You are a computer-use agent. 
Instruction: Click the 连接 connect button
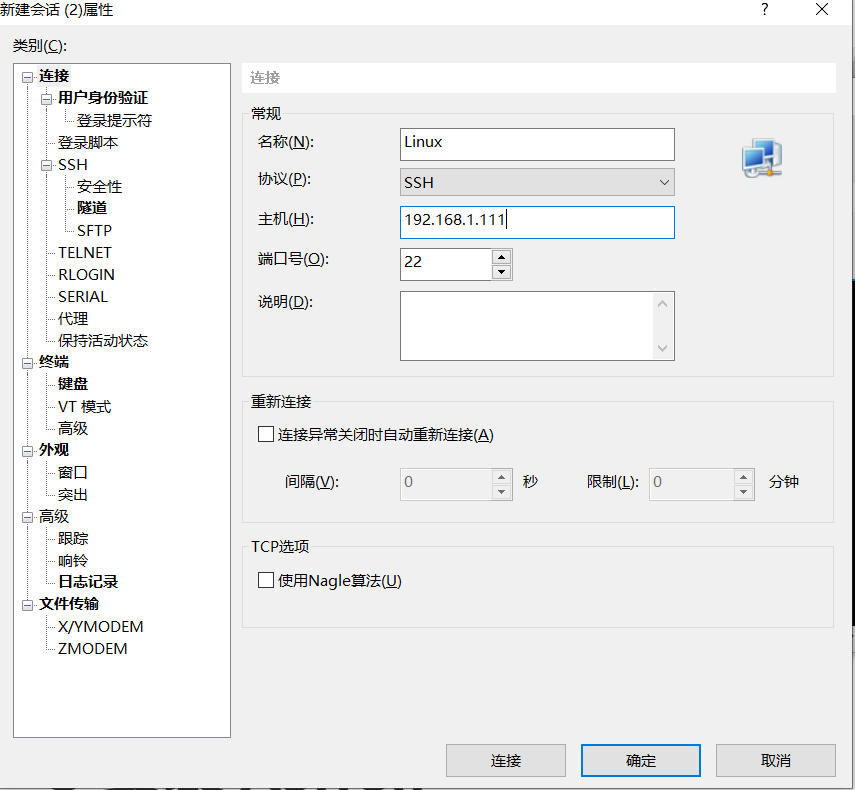tap(505, 760)
